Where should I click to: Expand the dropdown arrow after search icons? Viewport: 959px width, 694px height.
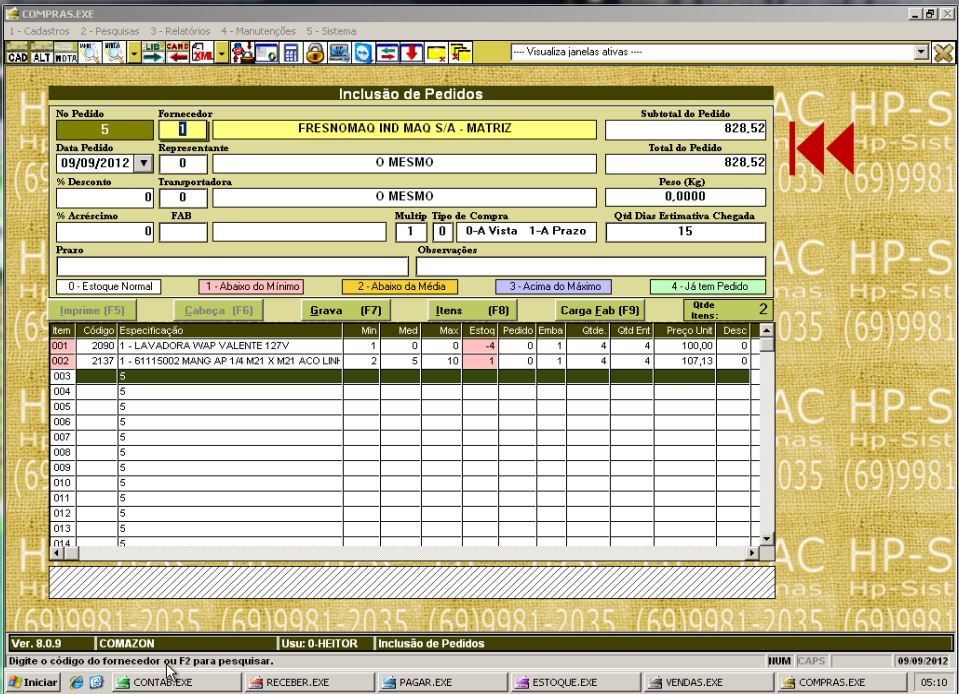134,53
